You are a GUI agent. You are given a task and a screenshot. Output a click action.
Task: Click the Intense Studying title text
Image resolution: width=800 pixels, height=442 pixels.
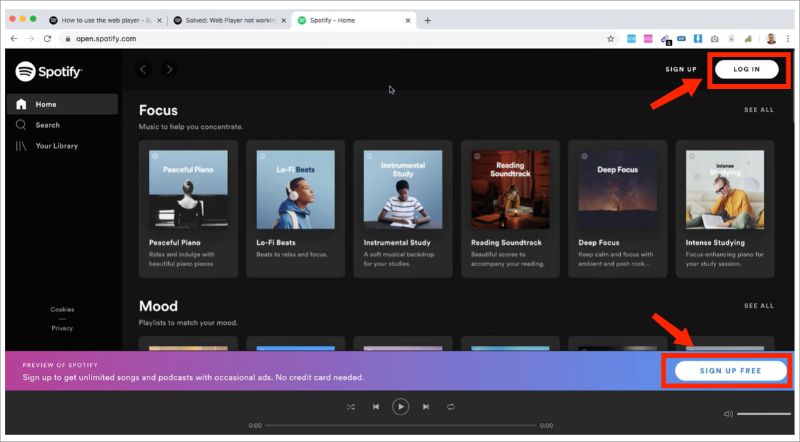coord(715,242)
